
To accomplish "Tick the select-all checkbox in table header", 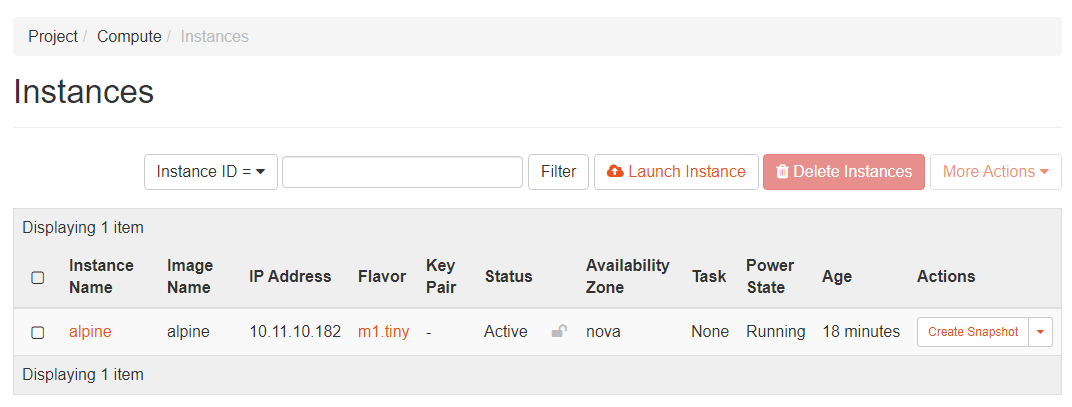I will pos(38,277).
